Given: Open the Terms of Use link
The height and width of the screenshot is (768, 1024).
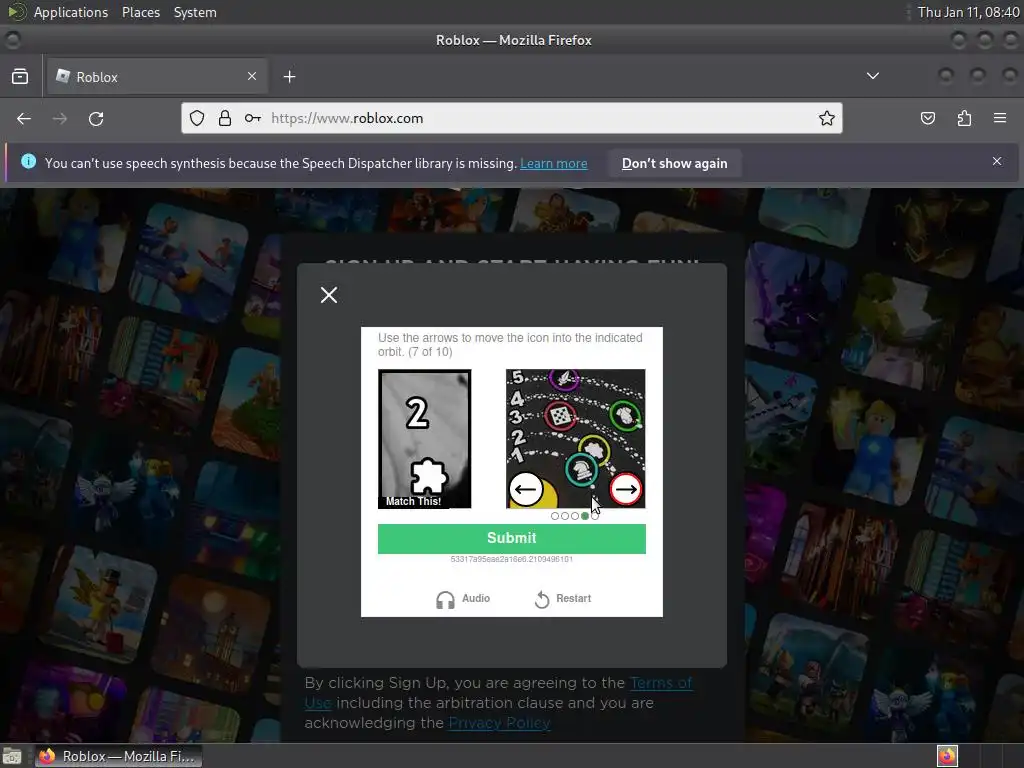Looking at the screenshot, I should [x=661, y=683].
